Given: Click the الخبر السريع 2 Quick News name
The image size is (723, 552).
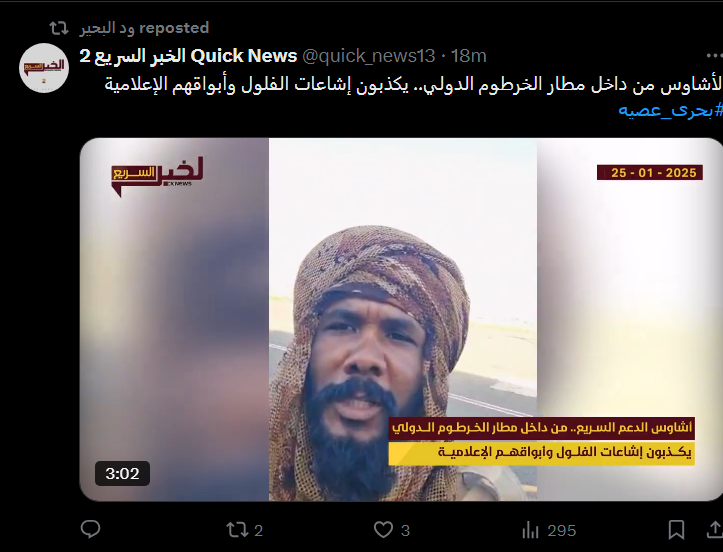Looking at the screenshot, I should coord(188,56).
